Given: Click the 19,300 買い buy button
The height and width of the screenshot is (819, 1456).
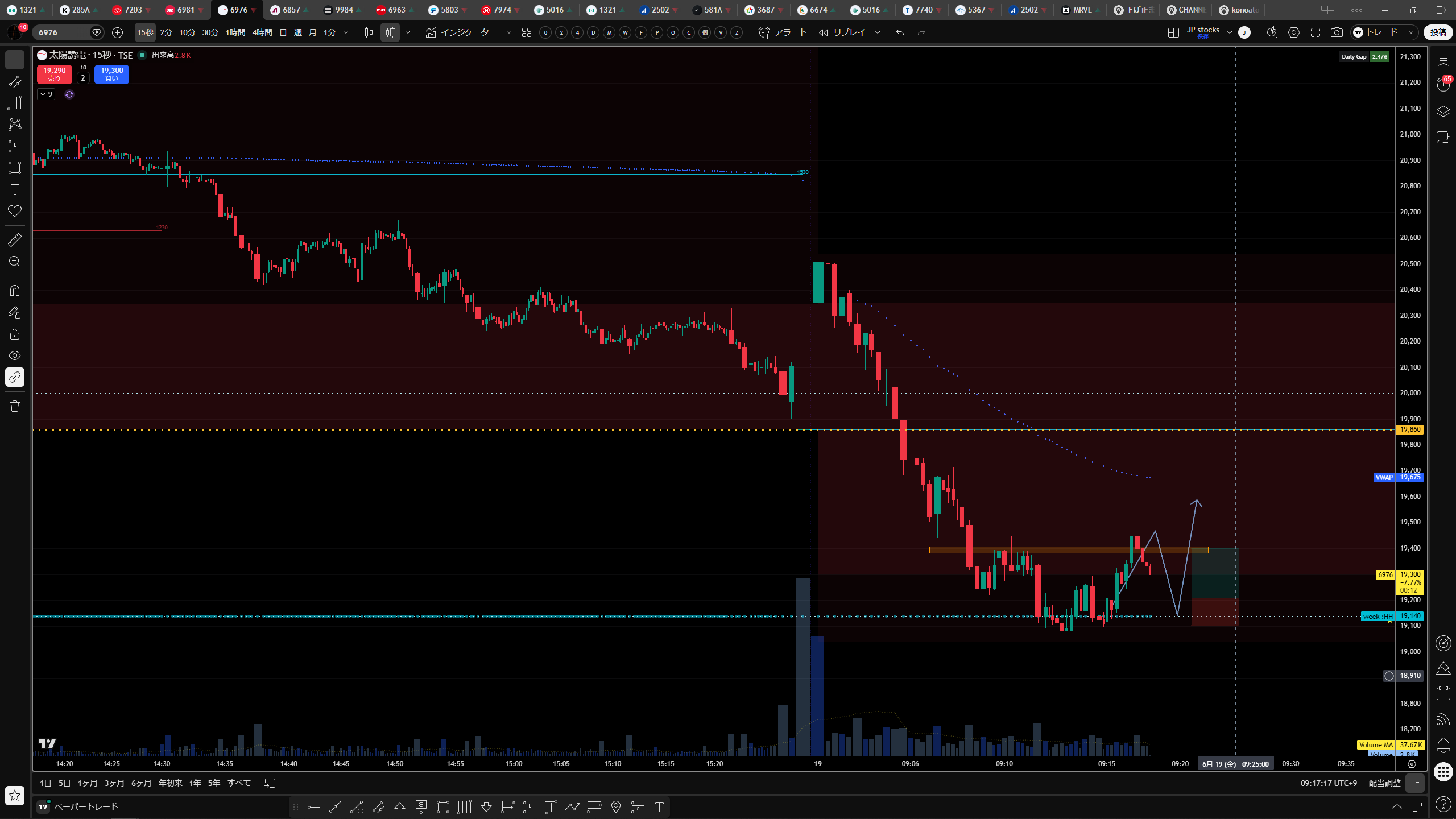Looking at the screenshot, I should click(111, 75).
